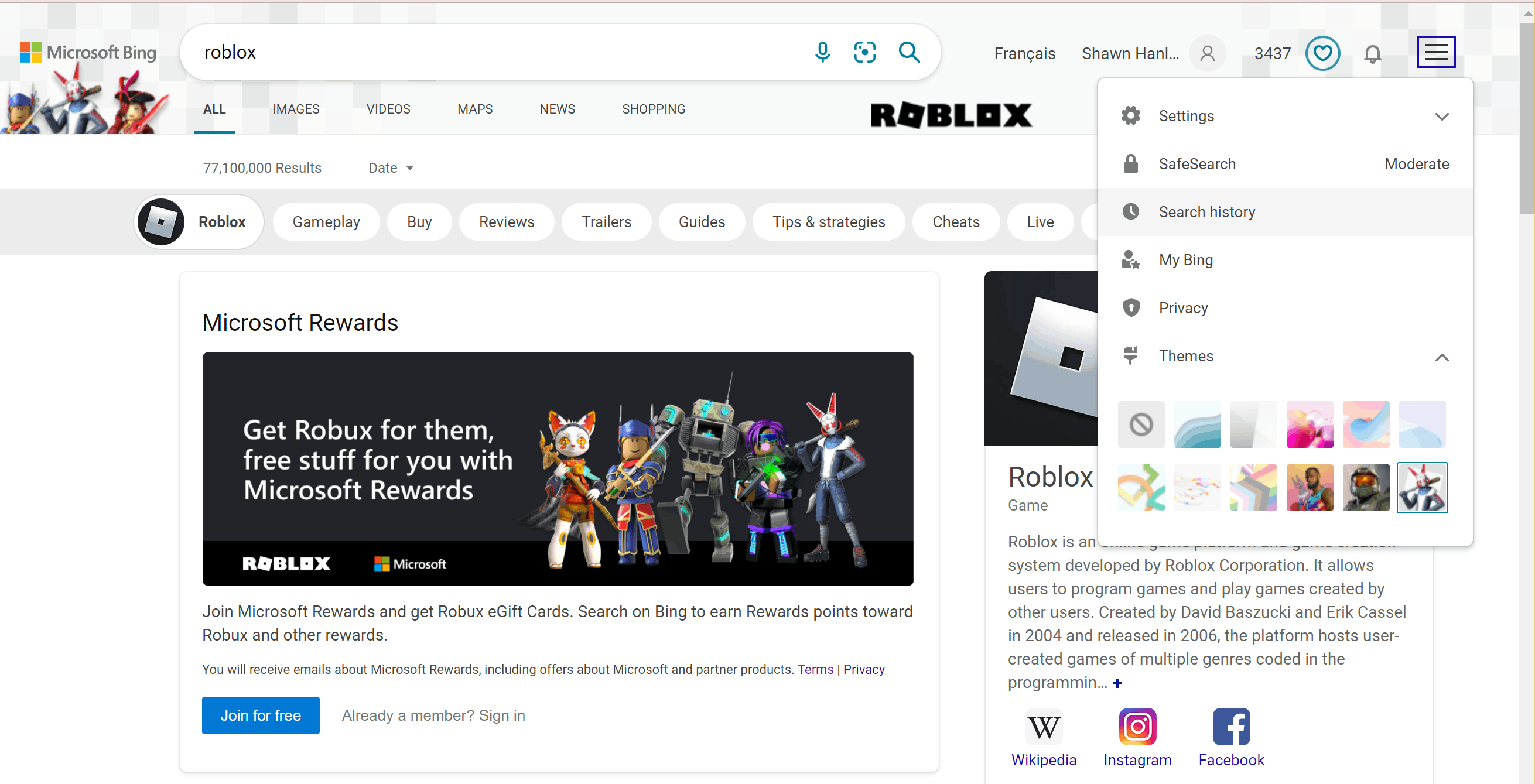Click the Roblox Gameplay filter pill
The height and width of the screenshot is (784, 1535).
[324, 221]
